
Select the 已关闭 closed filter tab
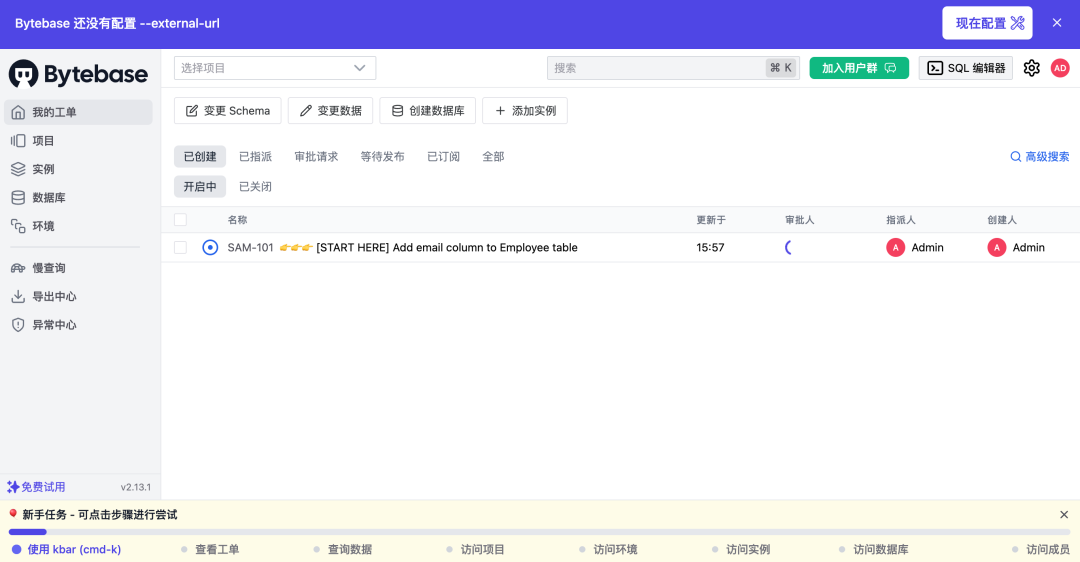pyautogui.click(x=256, y=187)
